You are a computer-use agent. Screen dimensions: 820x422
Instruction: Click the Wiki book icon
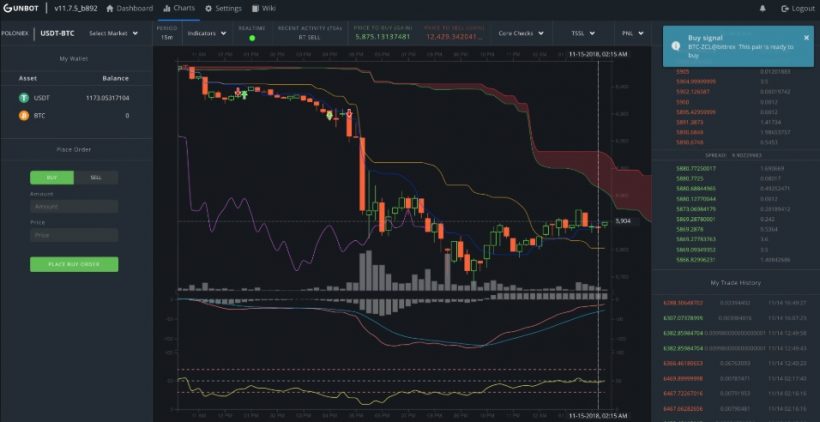point(255,8)
